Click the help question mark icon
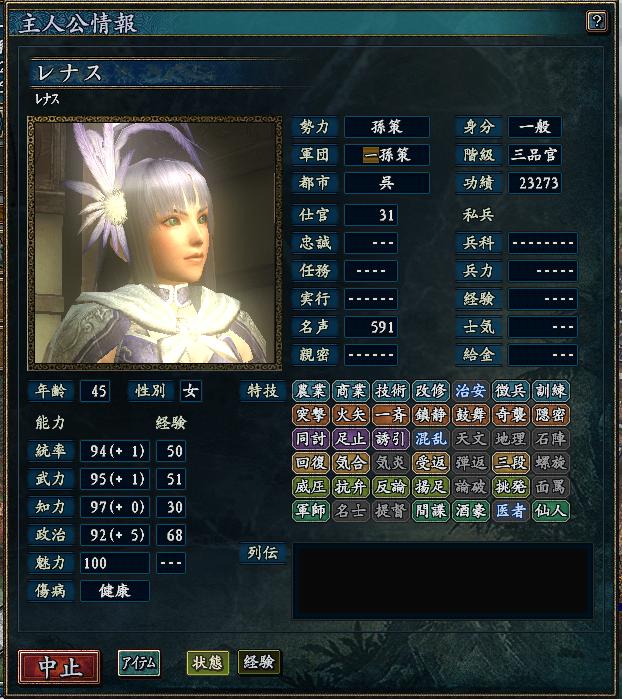This screenshot has width=622, height=699. click(x=597, y=21)
